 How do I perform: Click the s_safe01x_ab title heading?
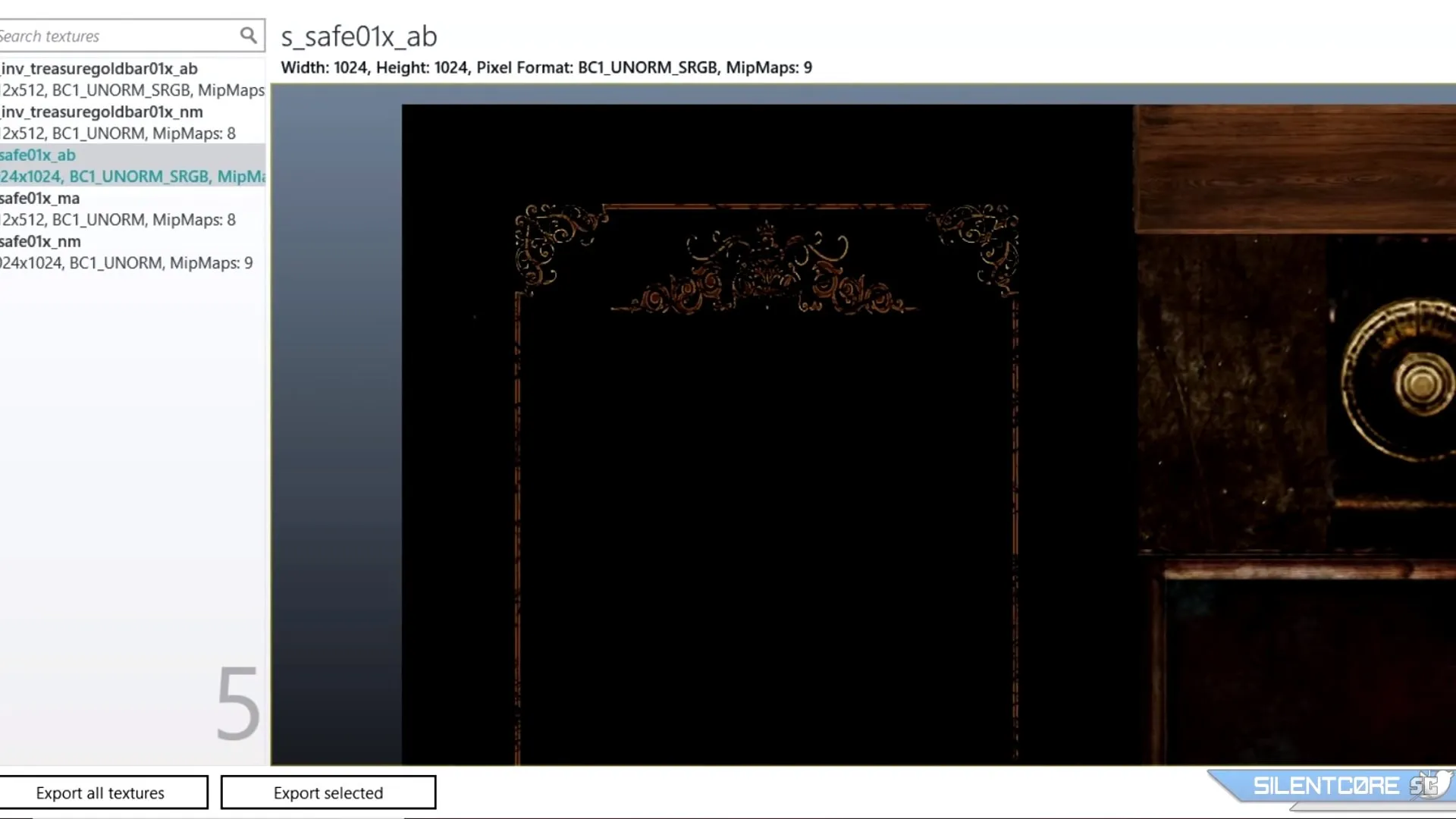[359, 36]
